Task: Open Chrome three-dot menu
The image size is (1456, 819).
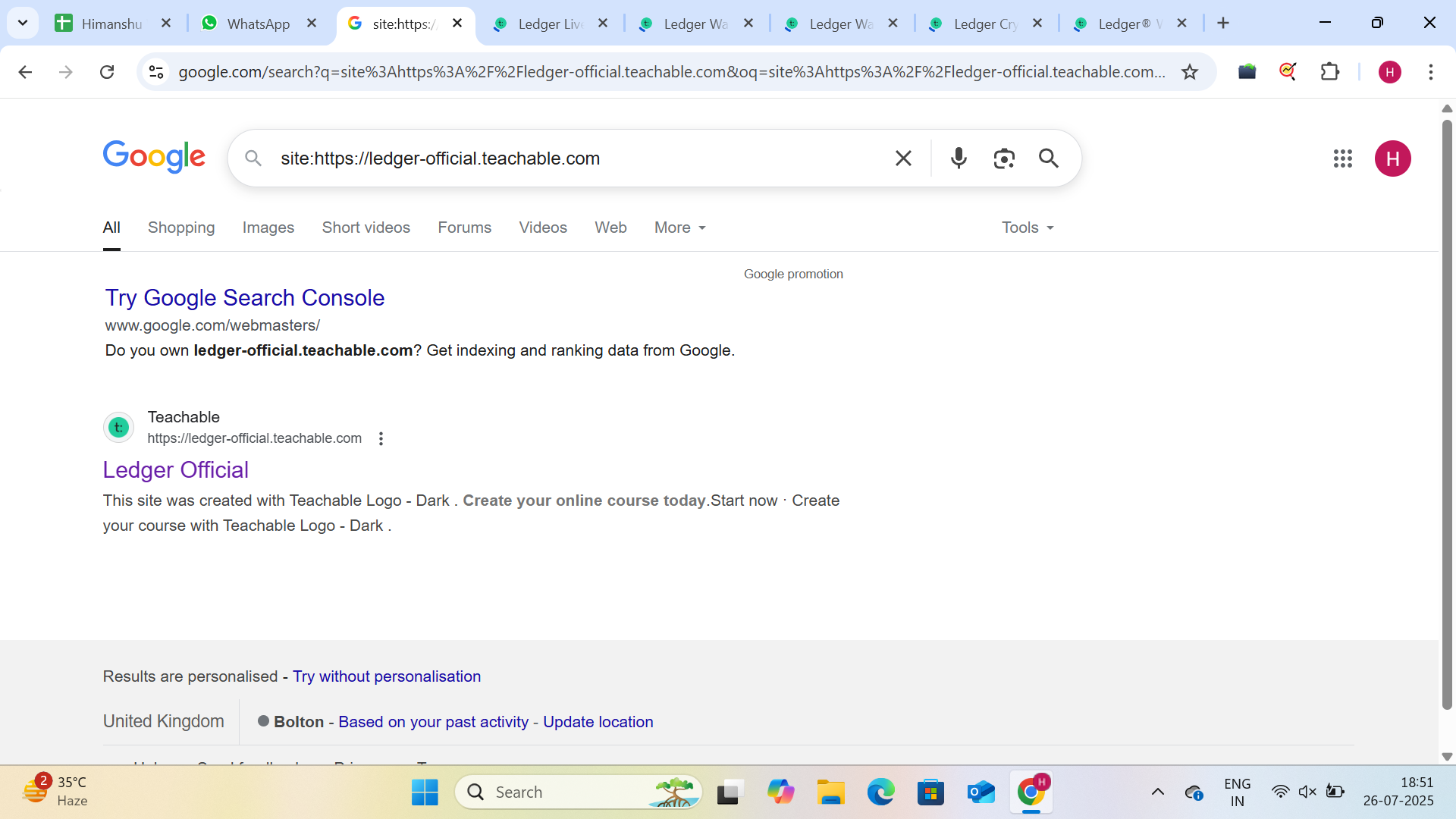Action: click(x=1431, y=72)
